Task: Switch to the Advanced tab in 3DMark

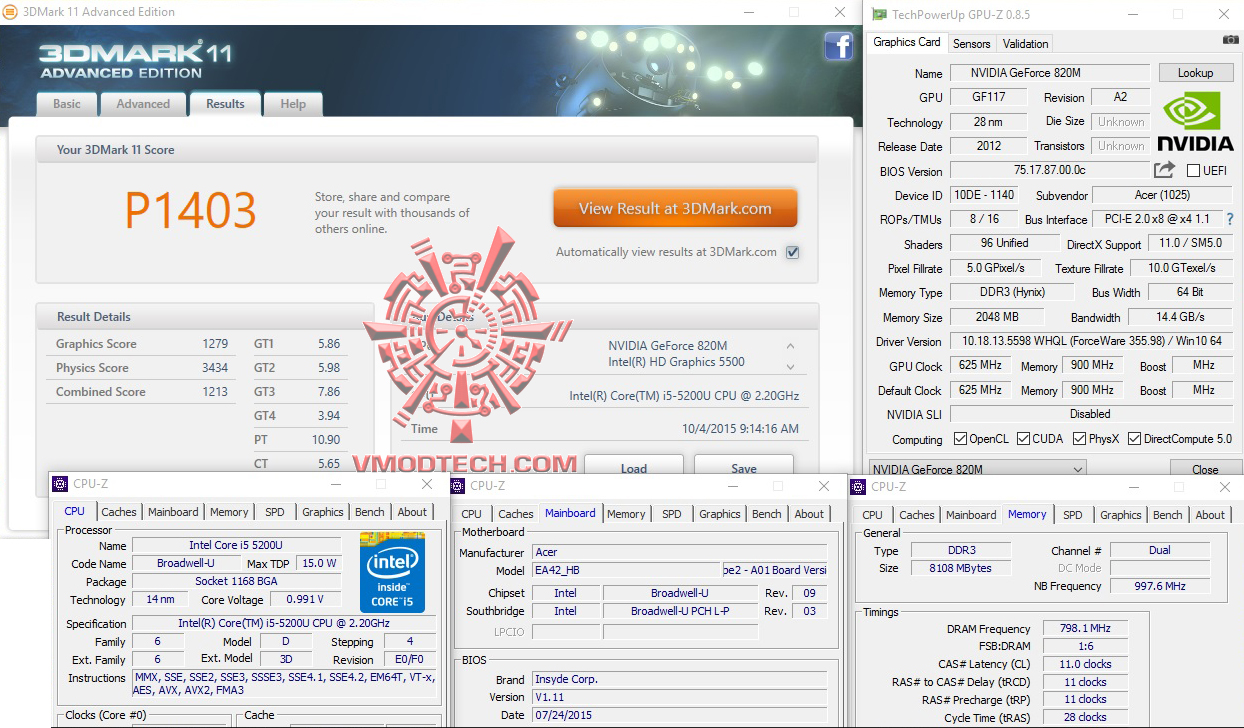Action: pyautogui.click(x=143, y=104)
